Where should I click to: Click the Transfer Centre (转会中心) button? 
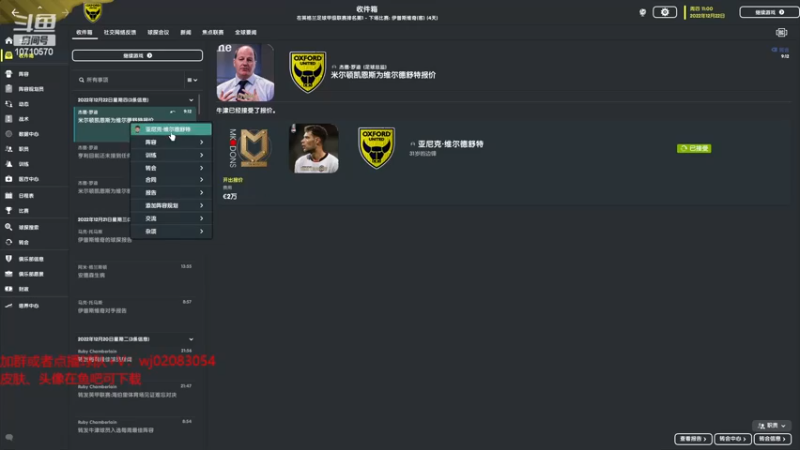tap(732, 439)
